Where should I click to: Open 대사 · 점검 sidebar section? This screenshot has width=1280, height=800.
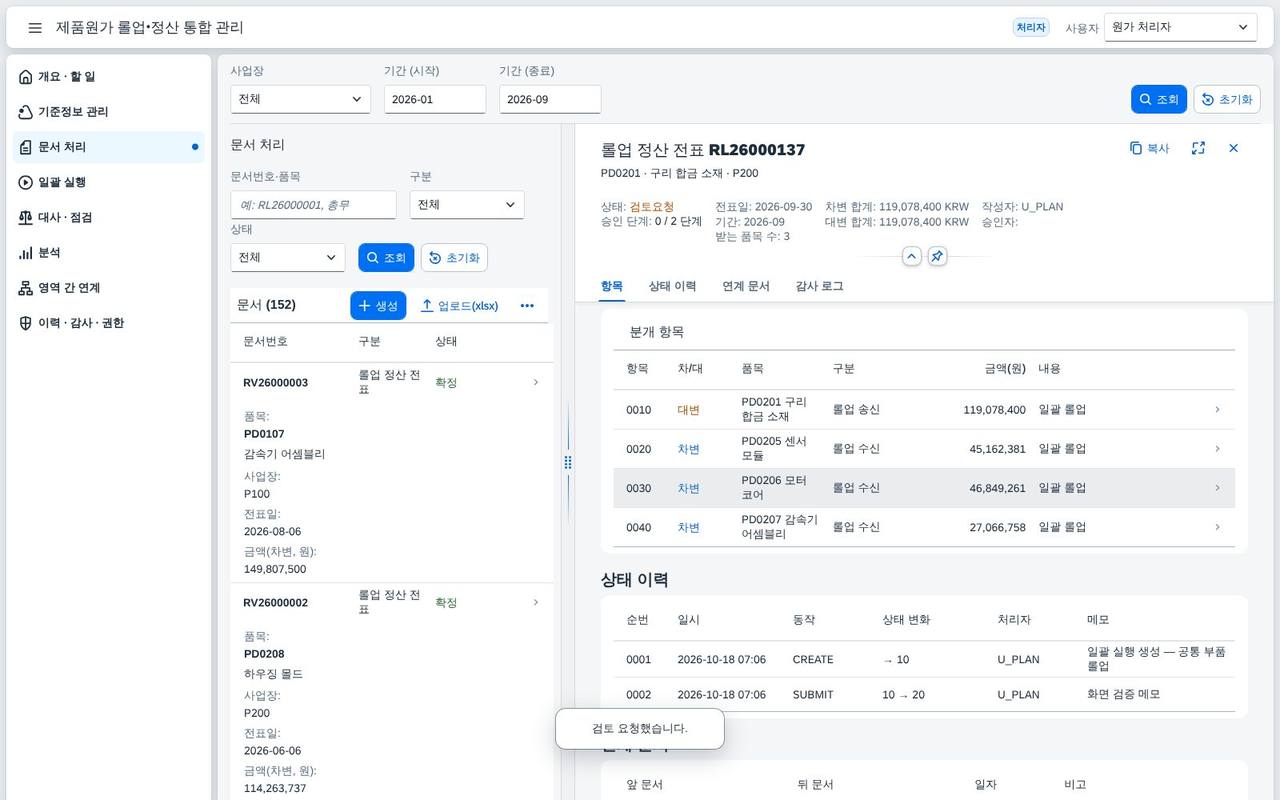(x=108, y=217)
